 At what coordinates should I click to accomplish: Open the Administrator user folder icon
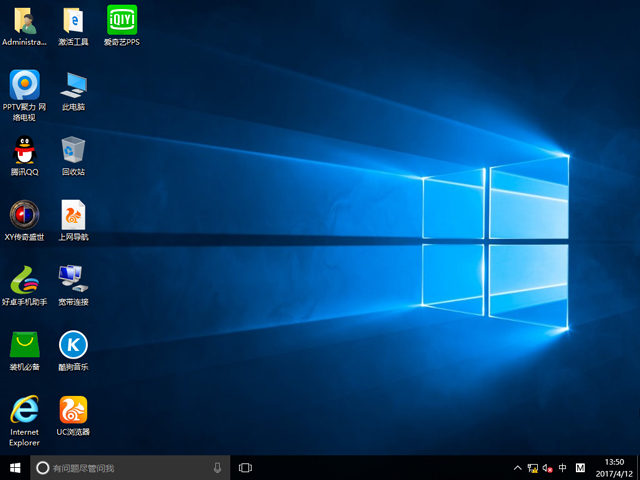pos(24,20)
